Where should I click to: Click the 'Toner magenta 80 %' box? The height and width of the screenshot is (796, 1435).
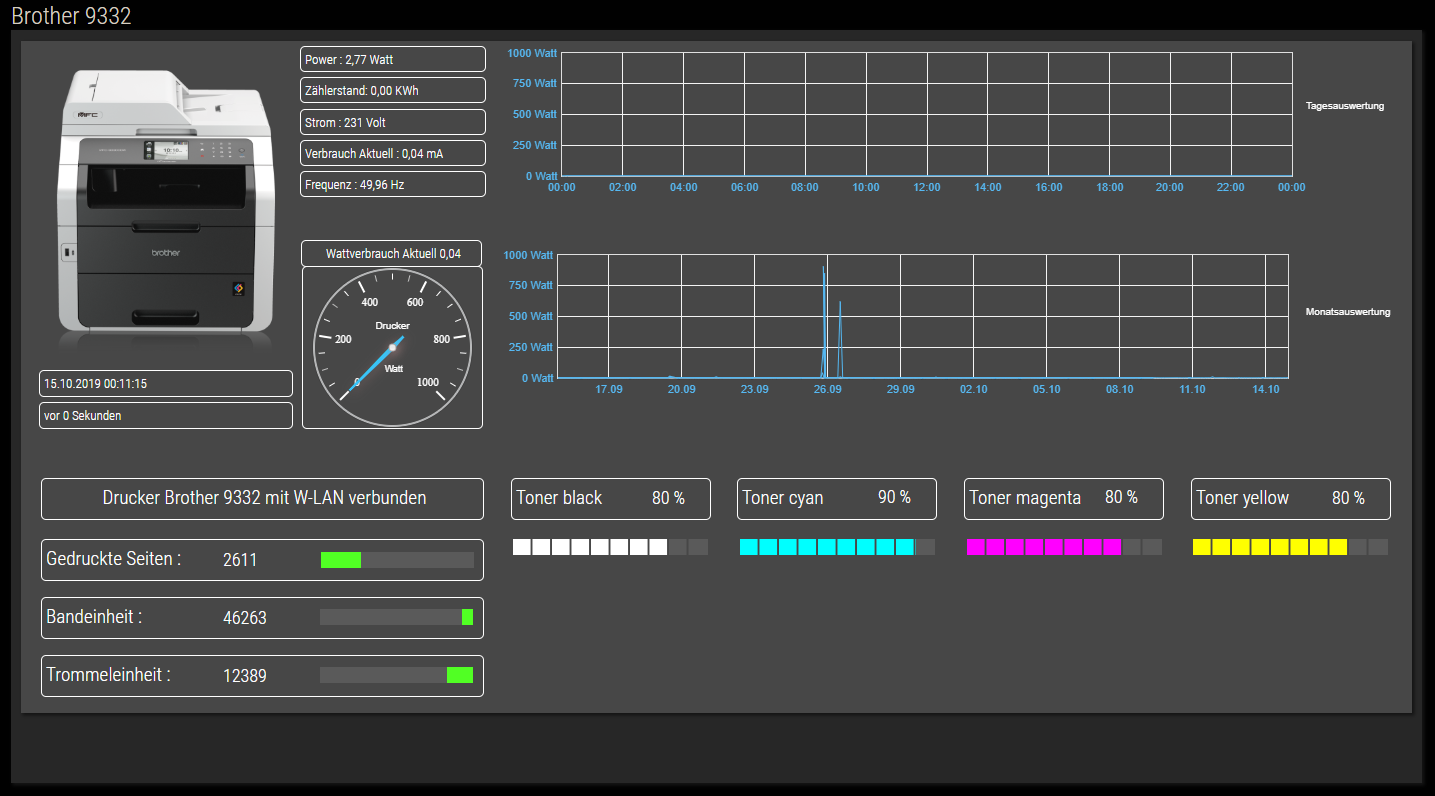[x=1064, y=498]
